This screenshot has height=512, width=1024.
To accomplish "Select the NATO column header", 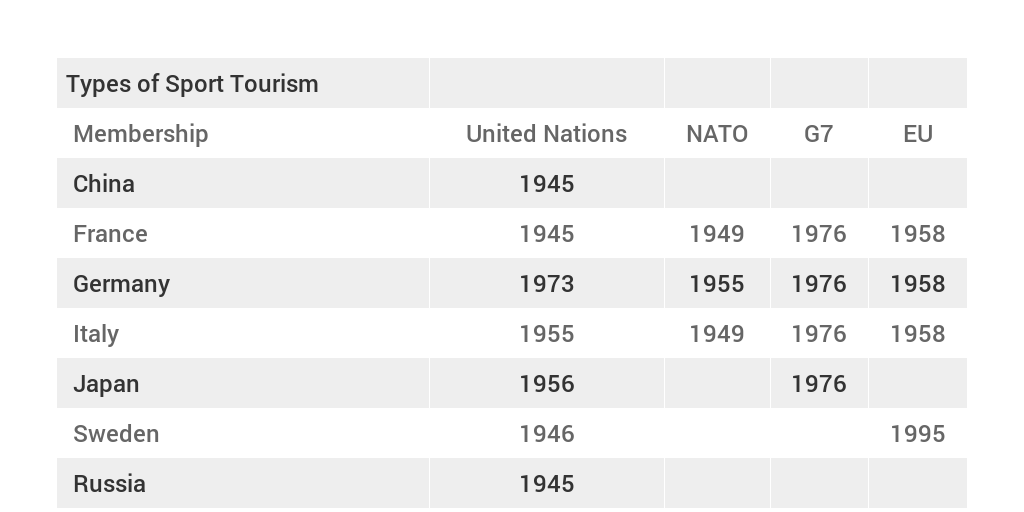I will pos(717,134).
